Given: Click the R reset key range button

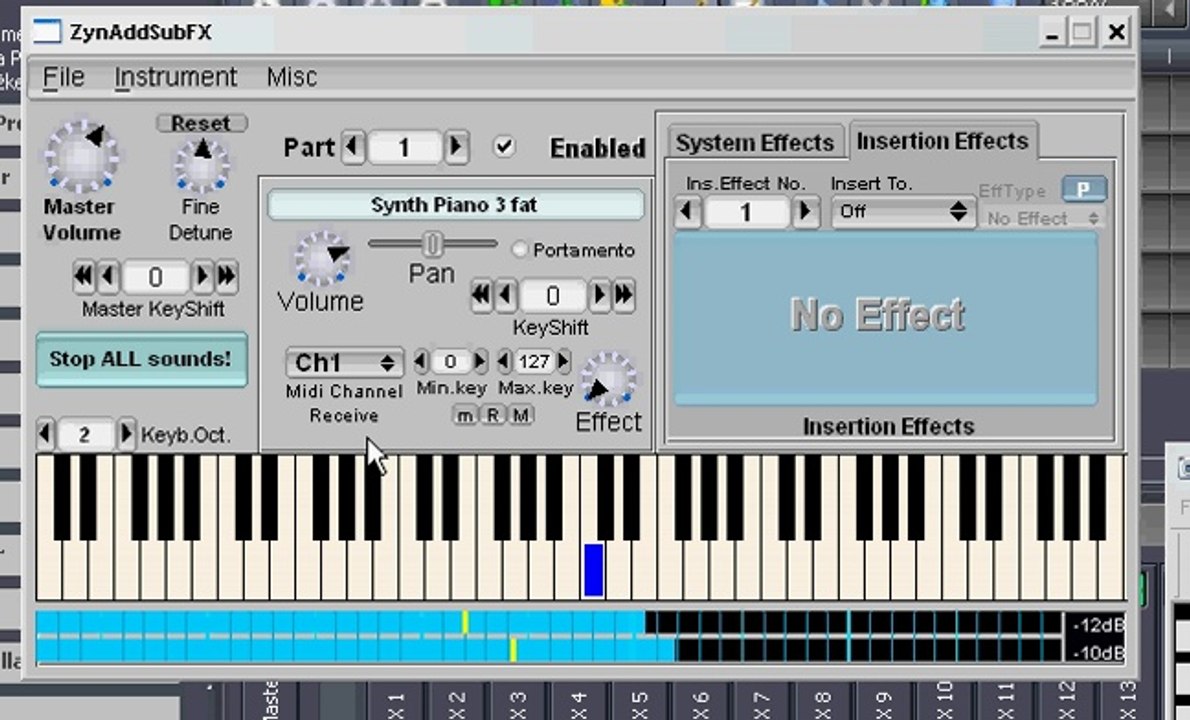Looking at the screenshot, I should [493, 415].
